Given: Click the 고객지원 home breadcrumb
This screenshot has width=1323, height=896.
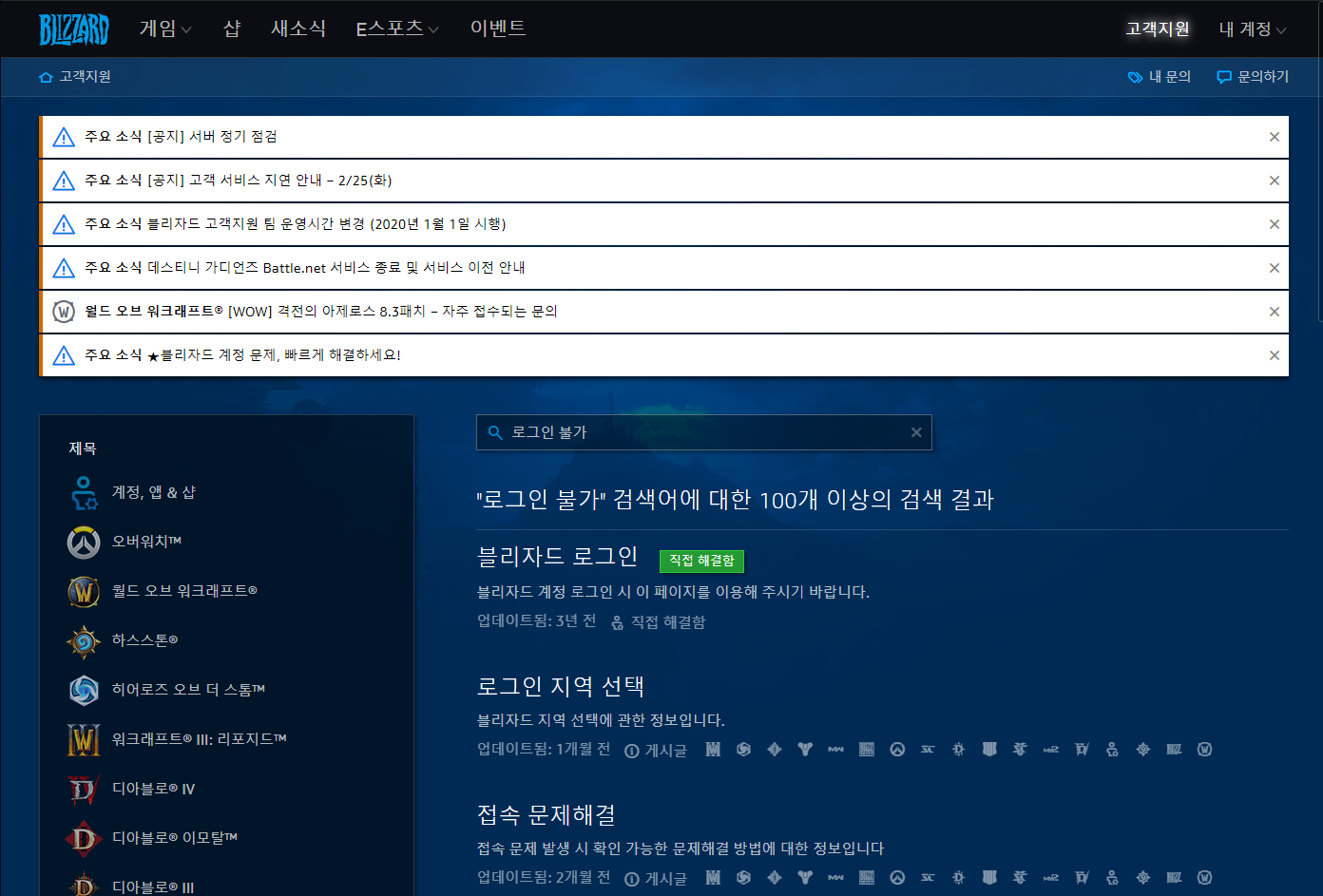Looking at the screenshot, I should (x=75, y=77).
